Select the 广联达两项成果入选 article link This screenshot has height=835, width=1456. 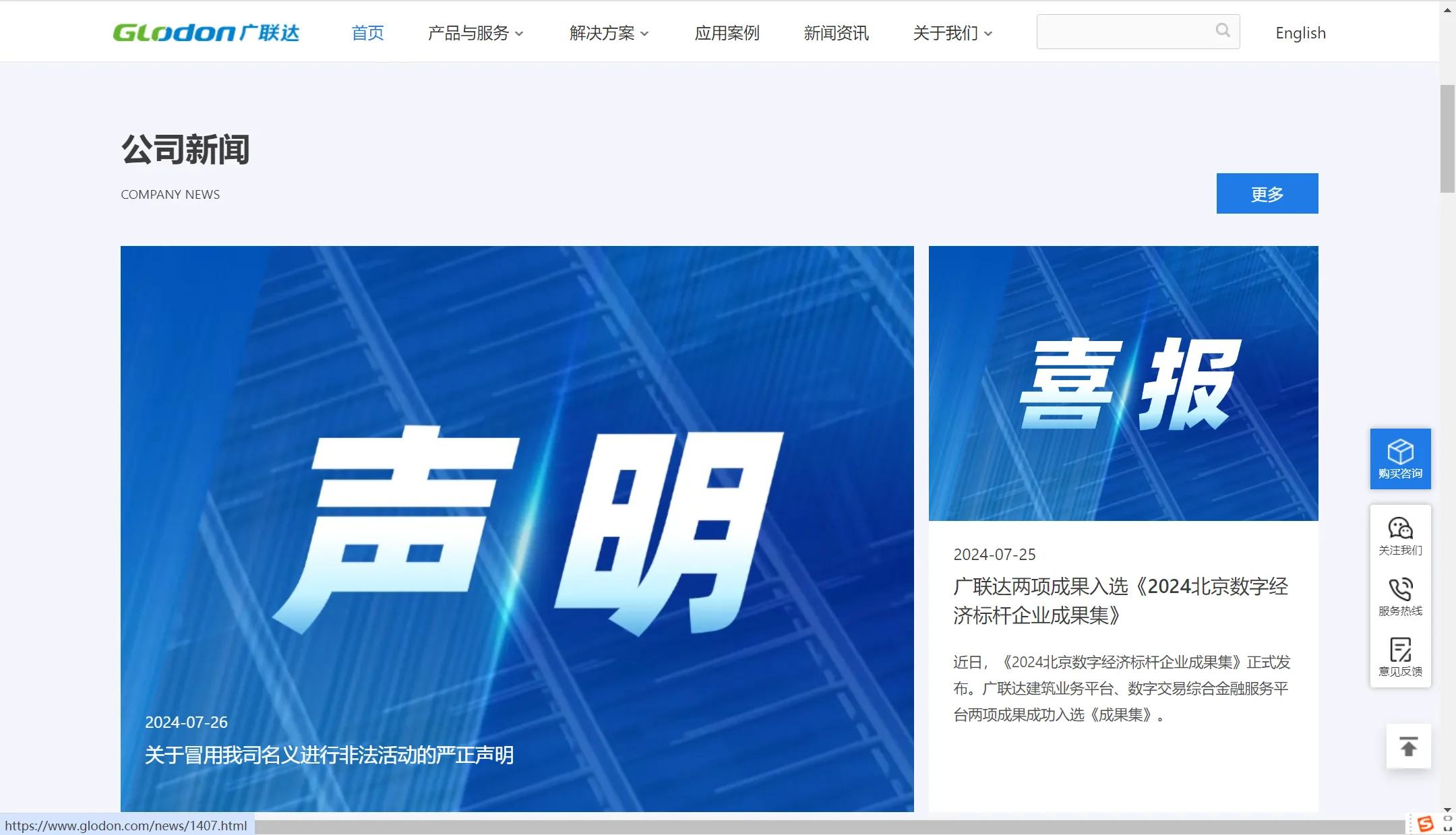pos(1119,599)
